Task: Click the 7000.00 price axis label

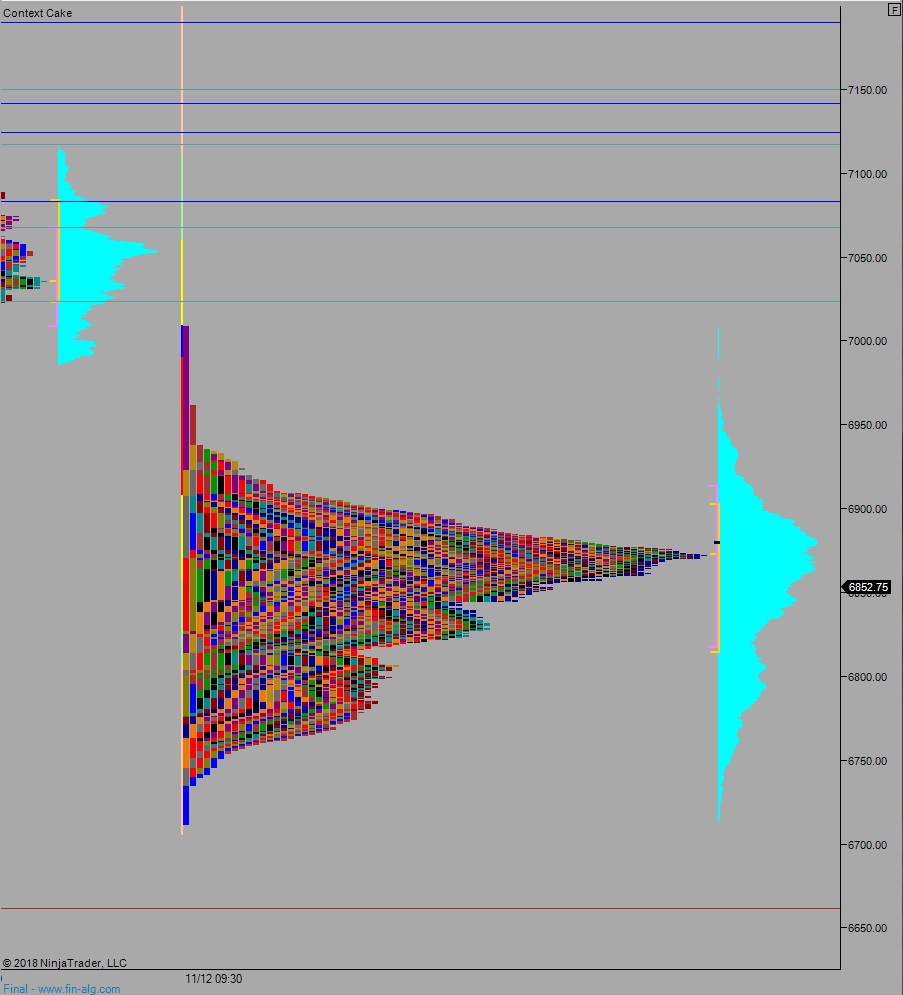Action: coord(867,341)
